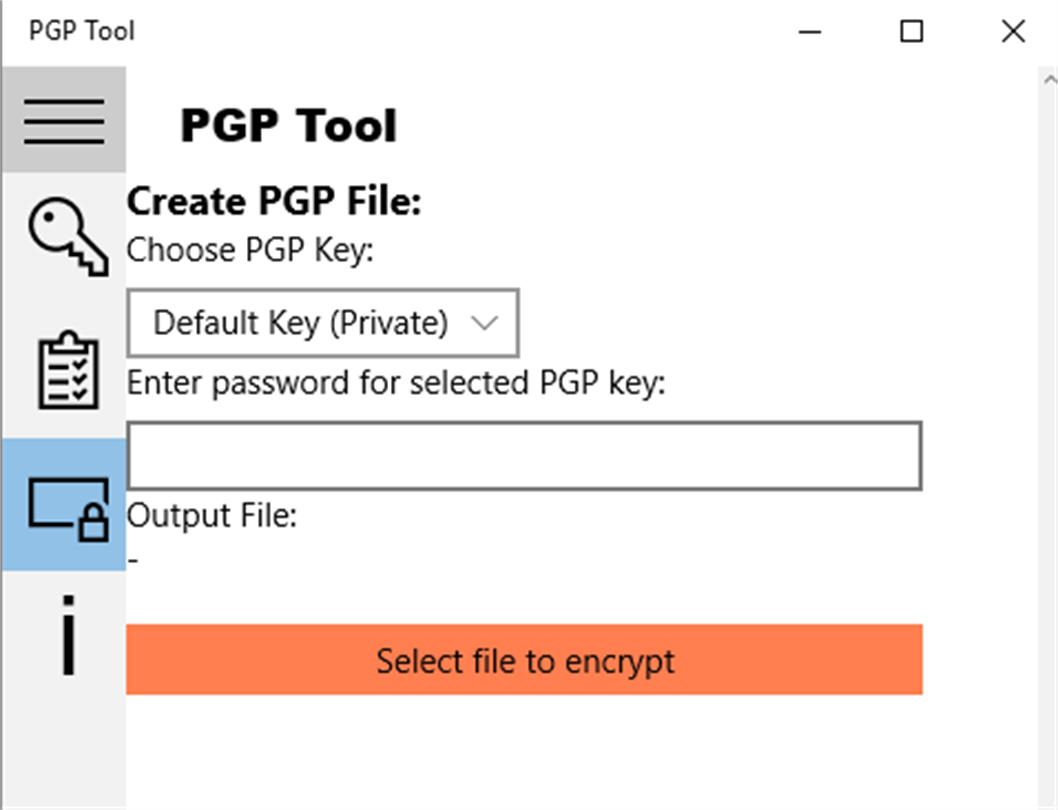Select the file encryption lock icon
Image resolution: width=1058 pixels, height=810 pixels.
[x=66, y=506]
